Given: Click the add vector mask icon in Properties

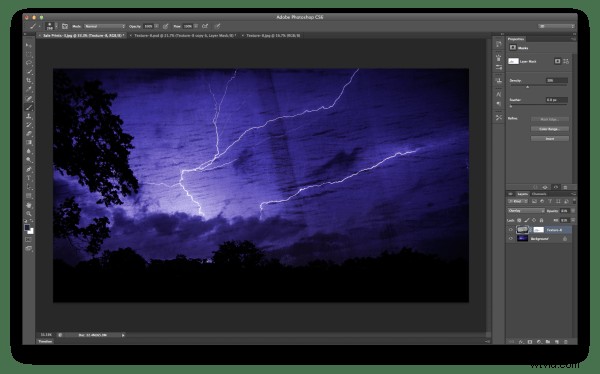Looking at the screenshot, I should pos(566,61).
